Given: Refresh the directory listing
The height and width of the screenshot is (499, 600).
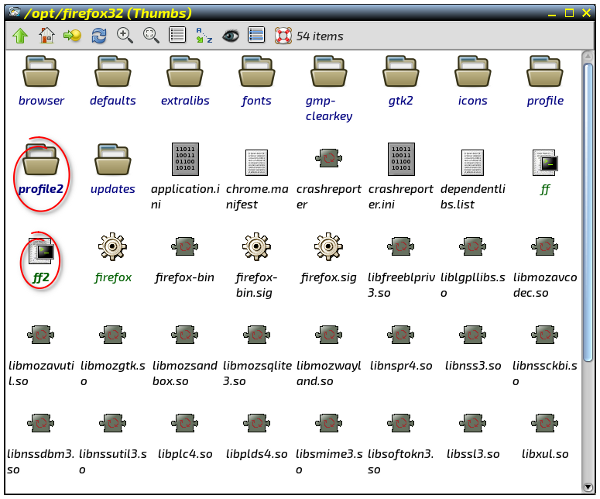Looking at the screenshot, I should (x=98, y=36).
